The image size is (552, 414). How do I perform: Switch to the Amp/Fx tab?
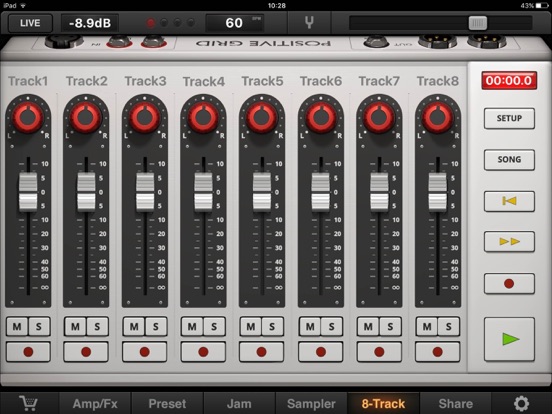(x=95, y=403)
